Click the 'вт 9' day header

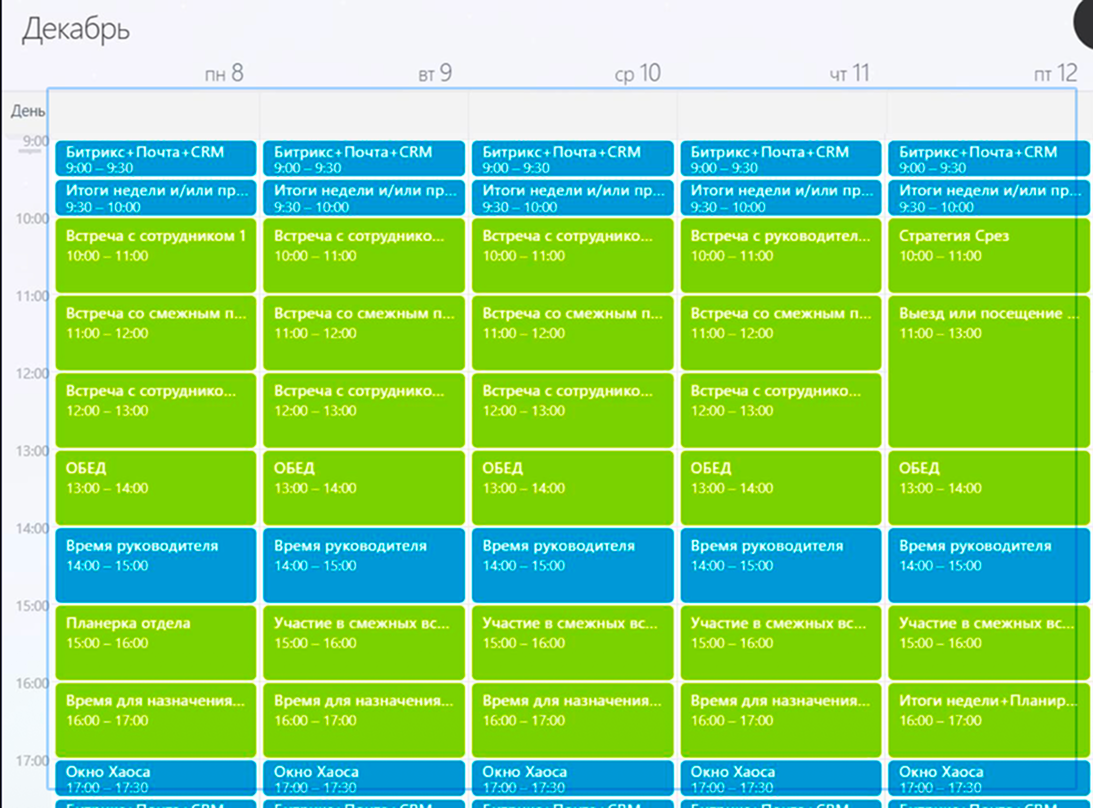click(435, 73)
